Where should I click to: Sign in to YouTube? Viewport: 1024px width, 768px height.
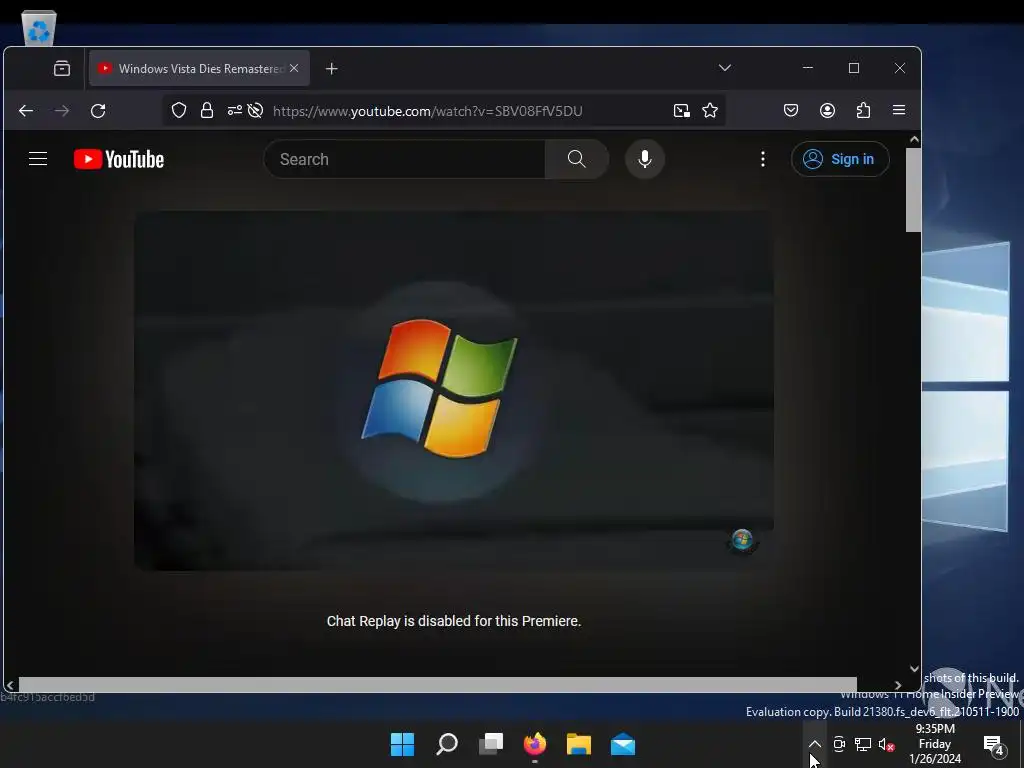(x=840, y=159)
